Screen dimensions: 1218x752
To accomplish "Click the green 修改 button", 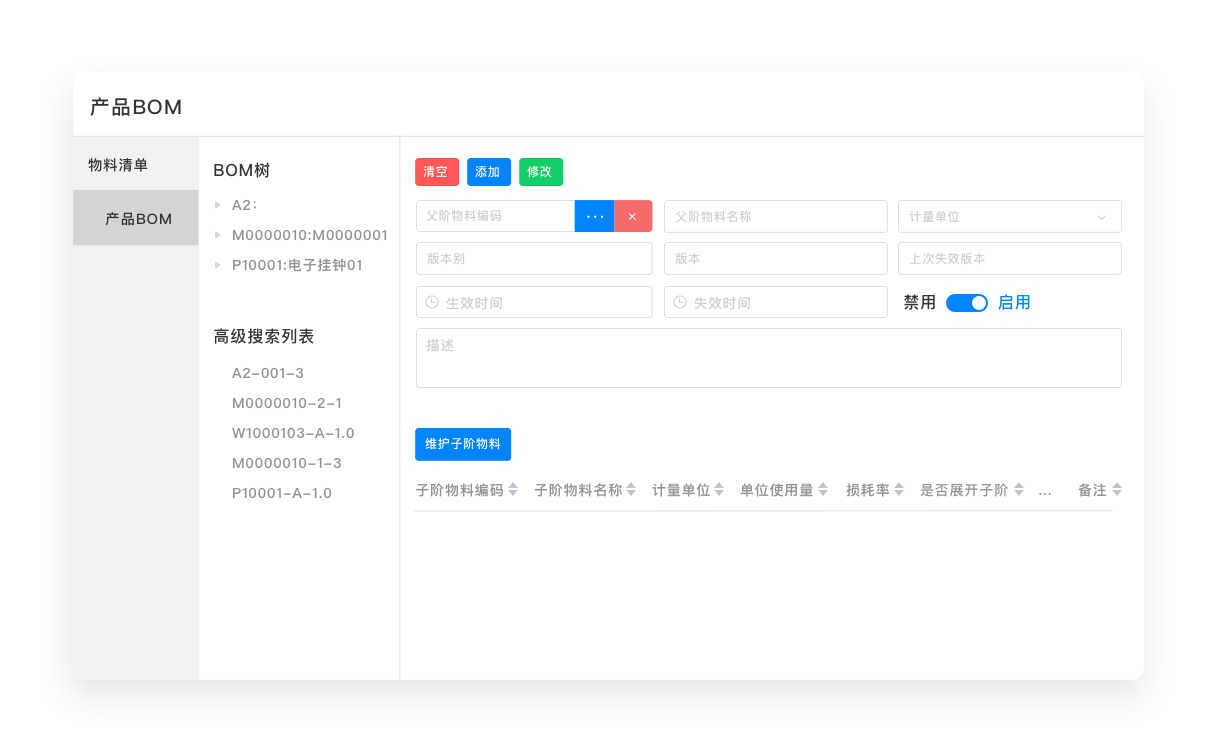I will point(541,172).
